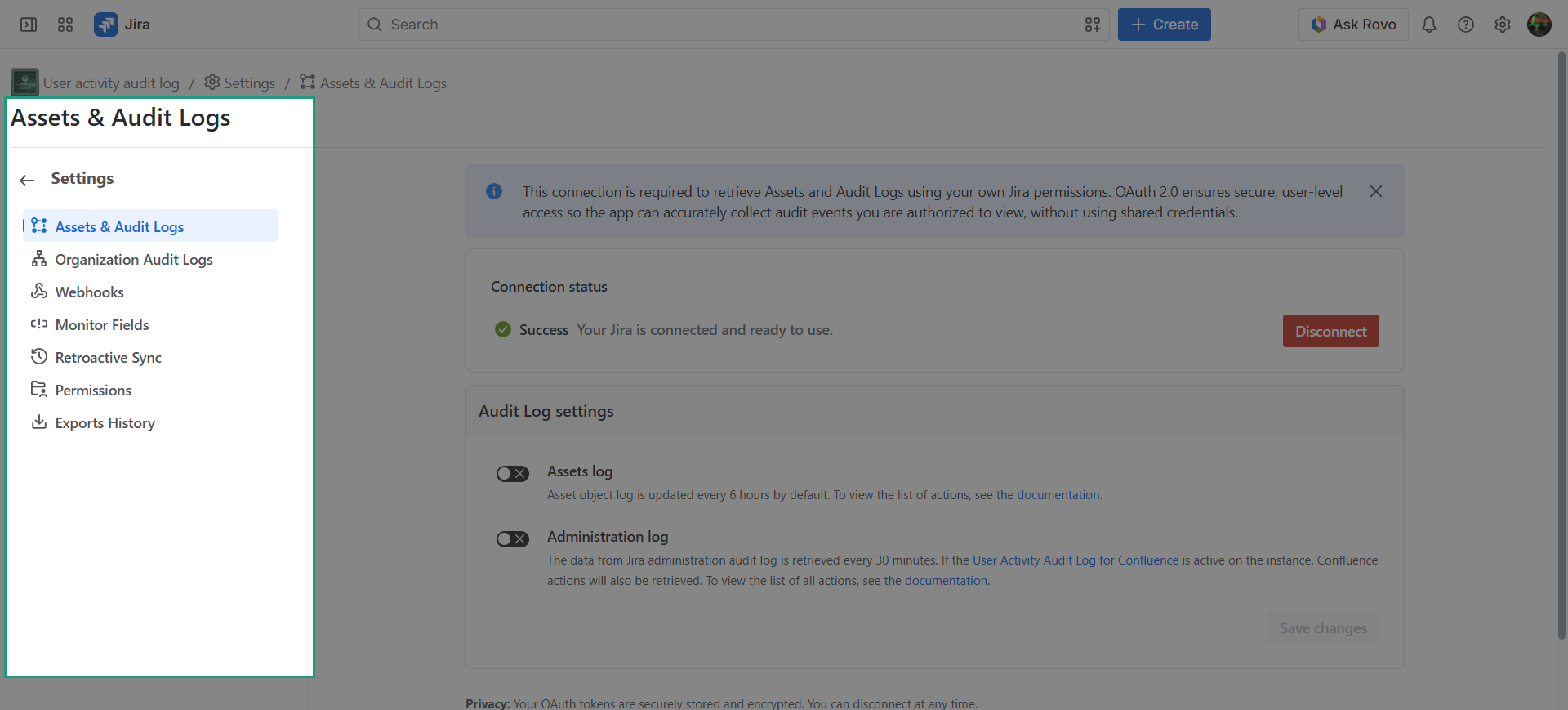Disconnect the Jira connection
1568x710 pixels.
[x=1331, y=330]
